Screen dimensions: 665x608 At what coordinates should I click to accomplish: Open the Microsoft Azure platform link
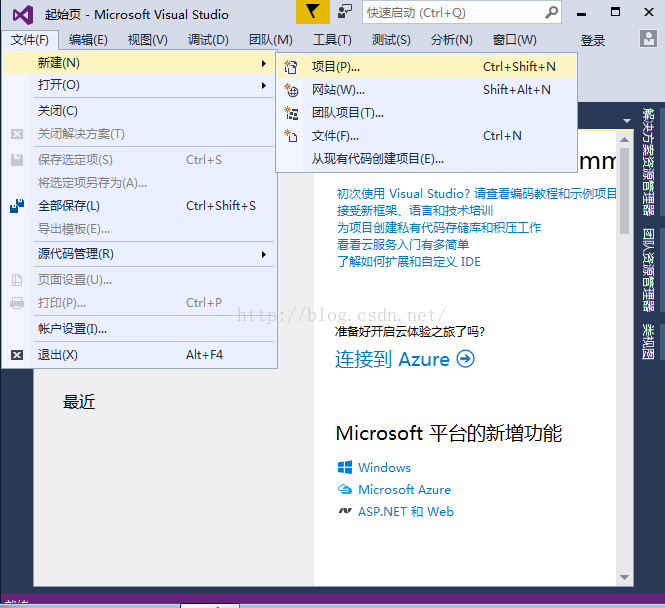tap(404, 489)
